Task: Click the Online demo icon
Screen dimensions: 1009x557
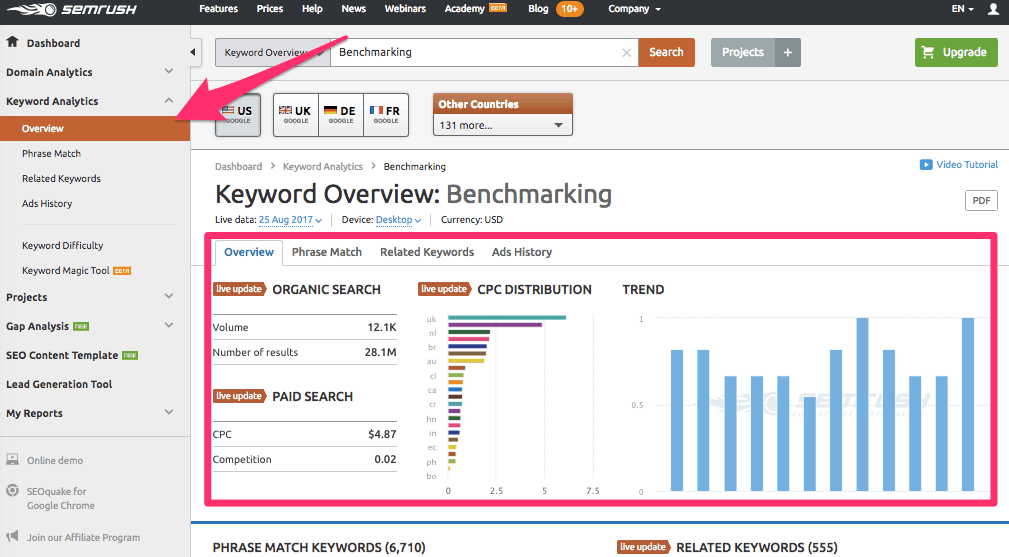Action: click(12, 459)
